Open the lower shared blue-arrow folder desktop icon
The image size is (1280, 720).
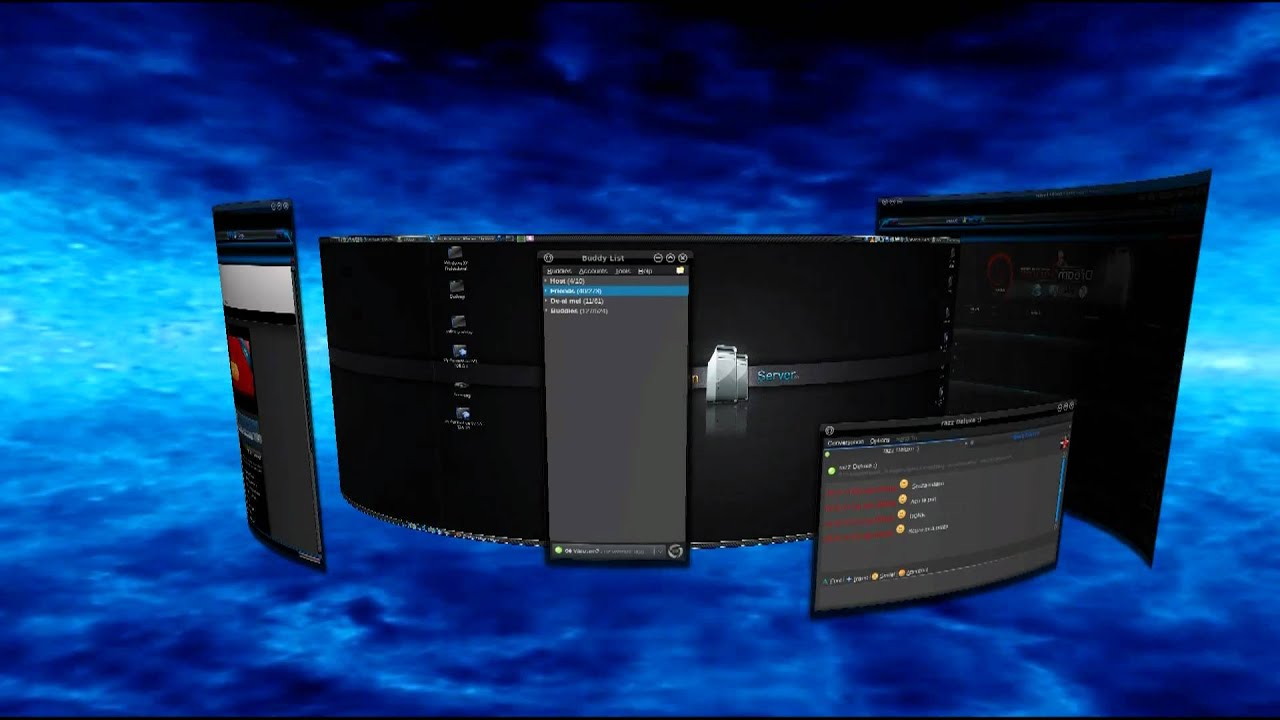tap(462, 413)
